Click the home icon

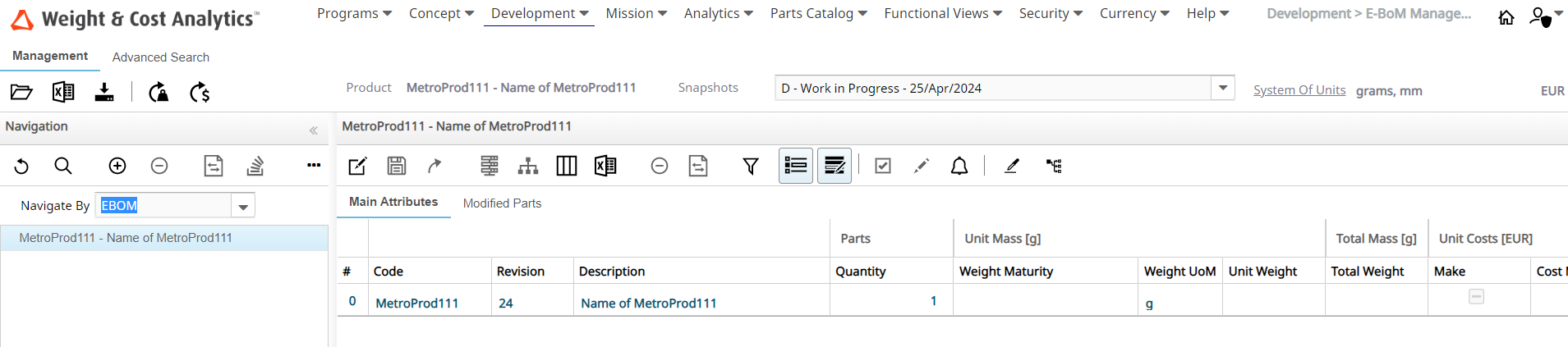[1506, 17]
